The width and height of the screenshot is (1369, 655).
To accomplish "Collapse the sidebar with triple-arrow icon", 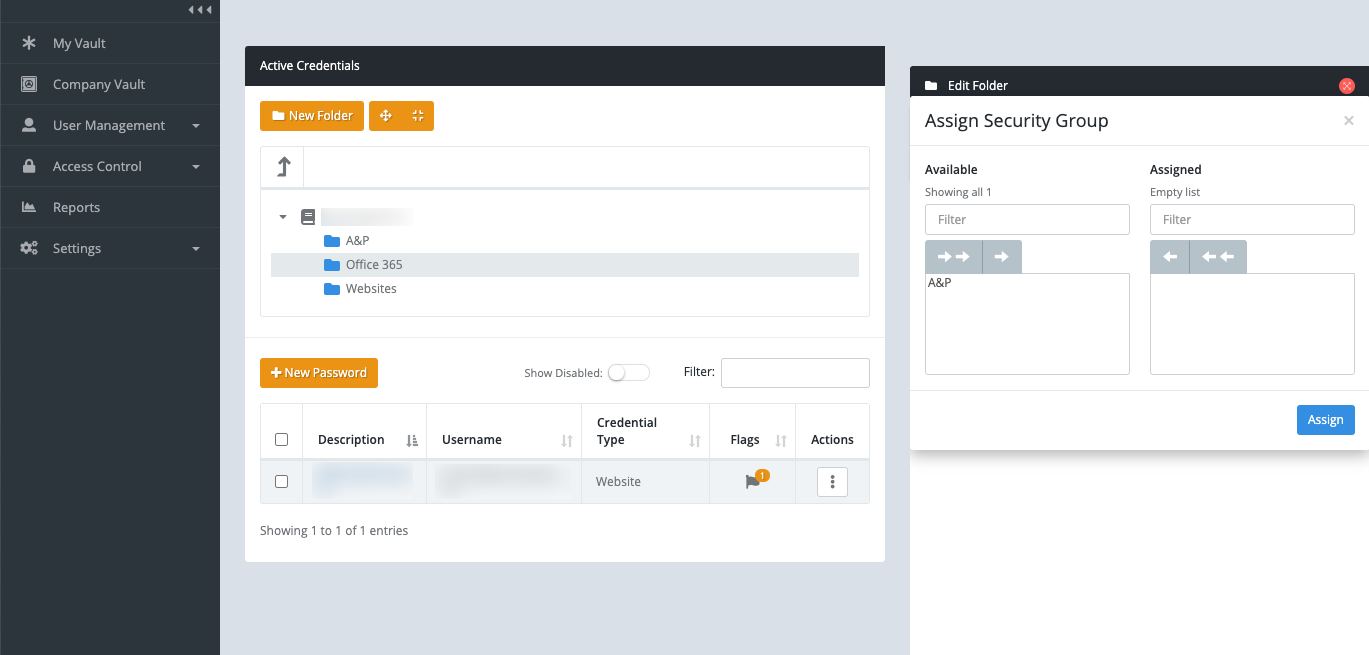I will pyautogui.click(x=200, y=10).
